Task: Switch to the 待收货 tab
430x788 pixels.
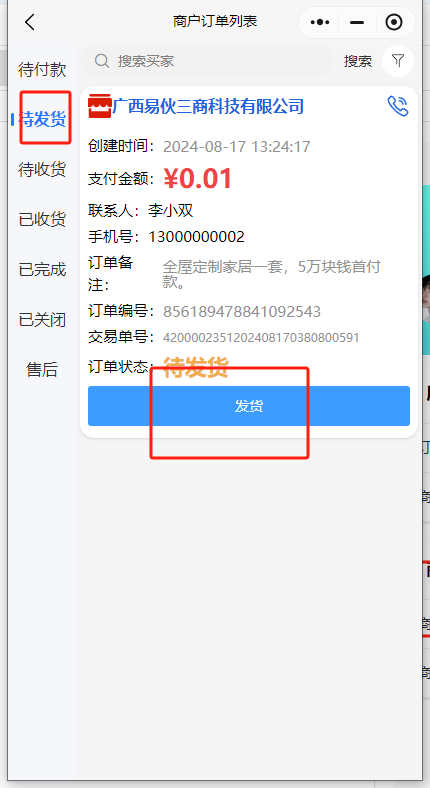Action: tap(42, 169)
